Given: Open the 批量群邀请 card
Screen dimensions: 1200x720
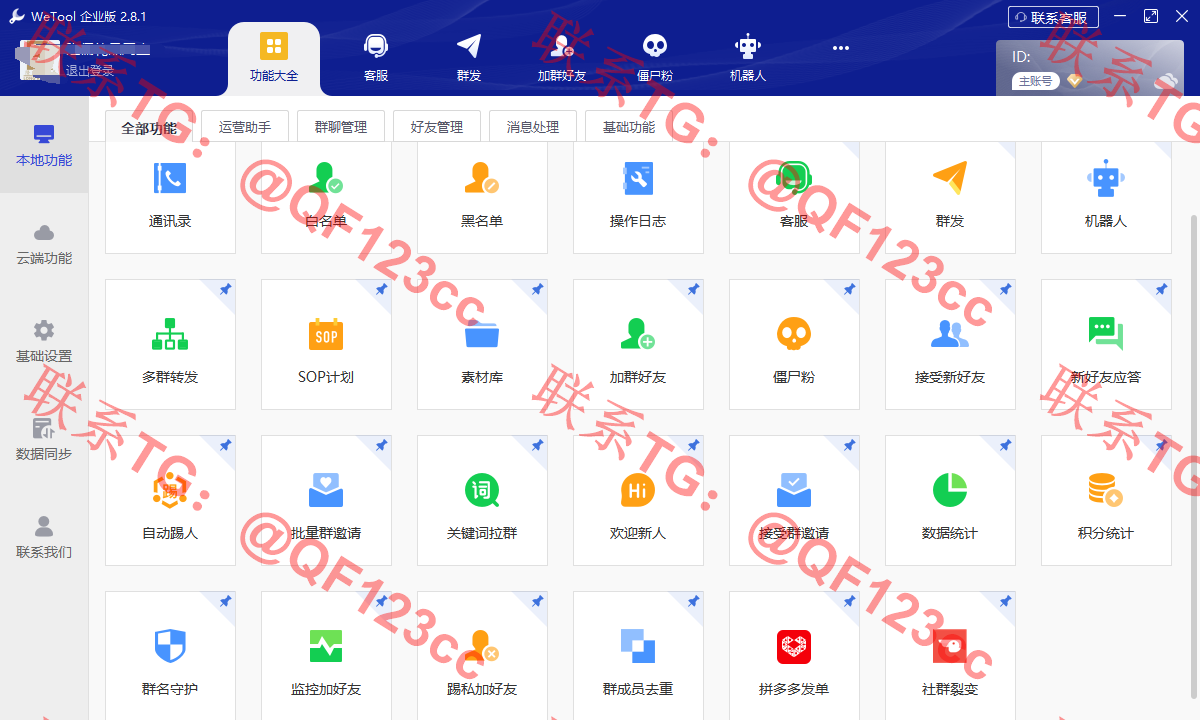Looking at the screenshot, I should (x=326, y=500).
